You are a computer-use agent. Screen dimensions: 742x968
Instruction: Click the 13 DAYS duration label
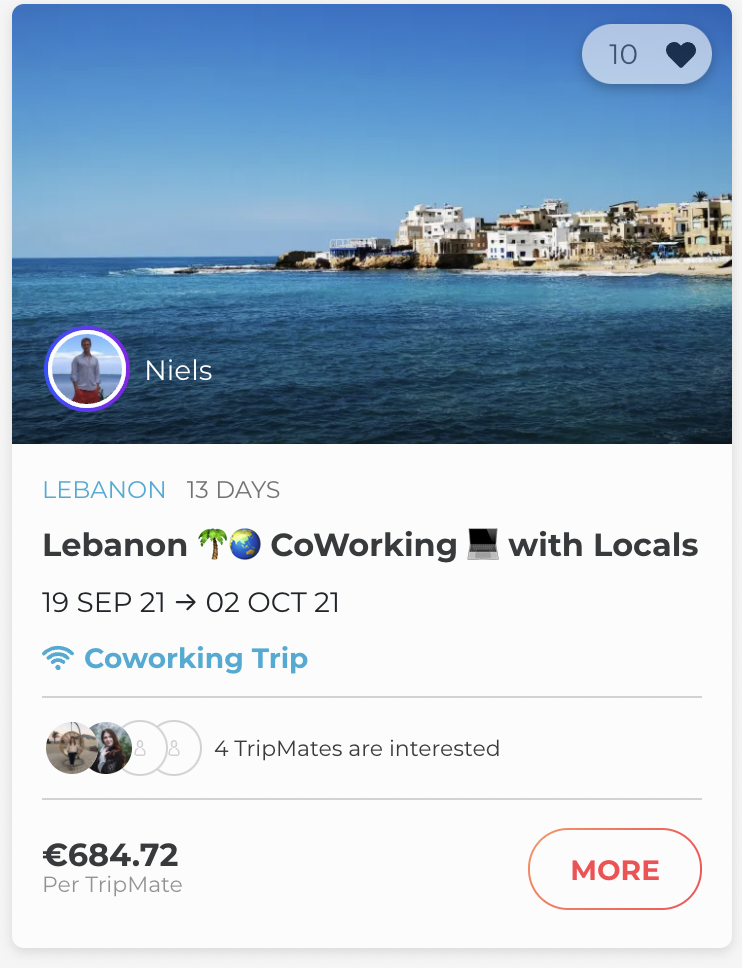tap(233, 490)
